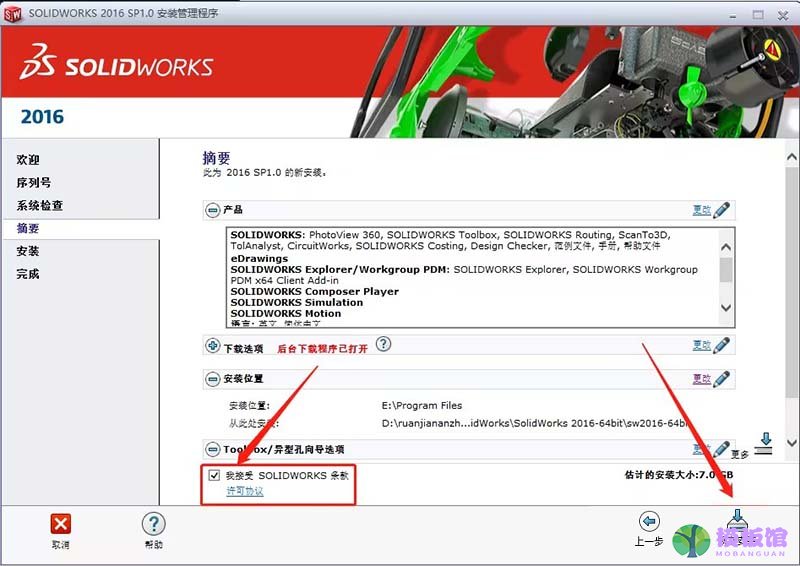Select the Serial Number (序列号) step
This screenshot has height=566, width=800.
tap(34, 183)
